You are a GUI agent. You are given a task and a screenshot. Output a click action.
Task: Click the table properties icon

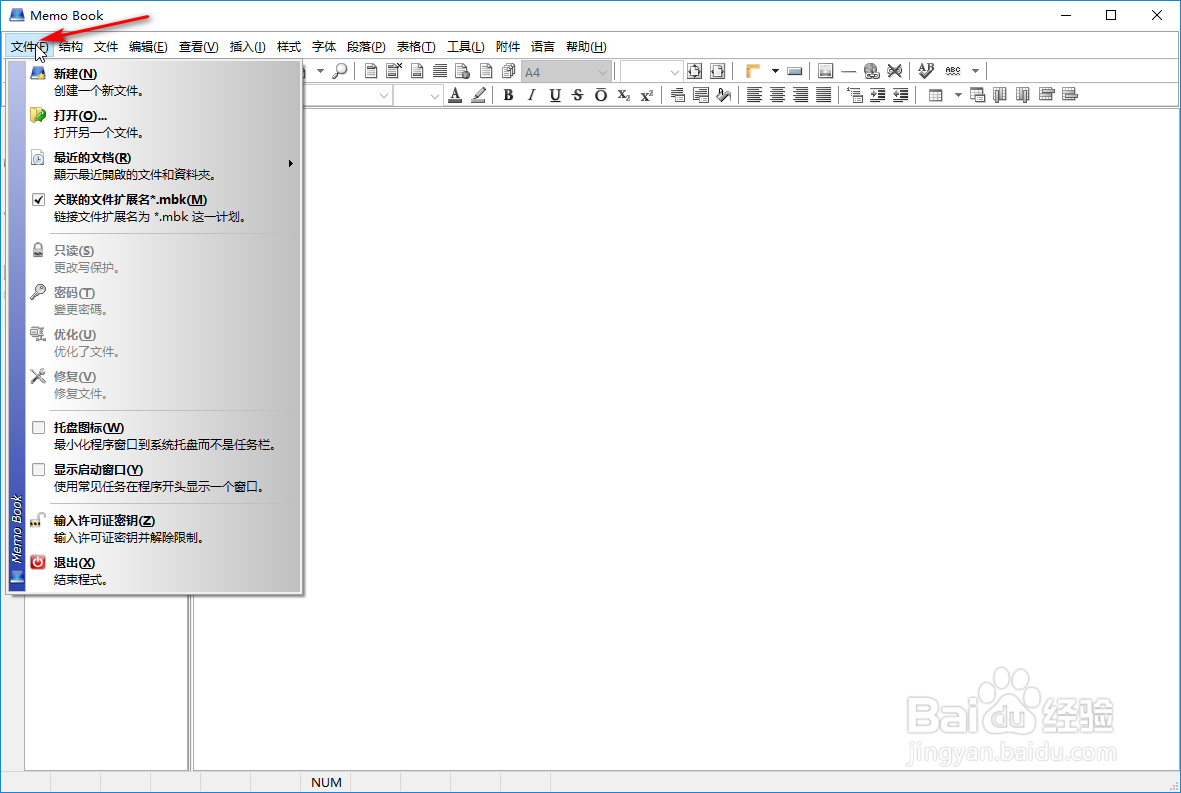point(978,95)
